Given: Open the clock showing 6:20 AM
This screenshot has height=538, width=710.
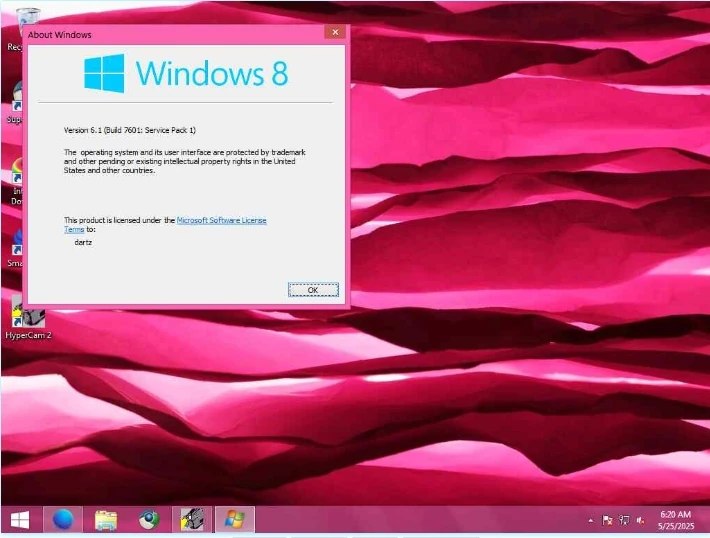Looking at the screenshot, I should point(676,520).
